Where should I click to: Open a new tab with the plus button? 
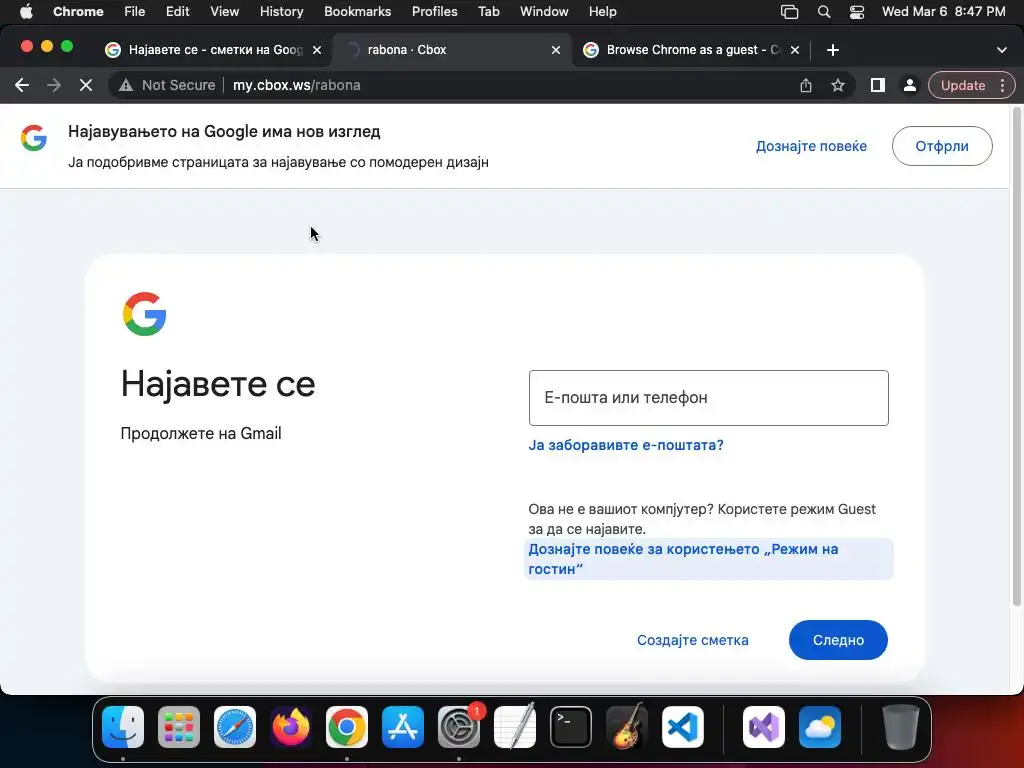[833, 50]
